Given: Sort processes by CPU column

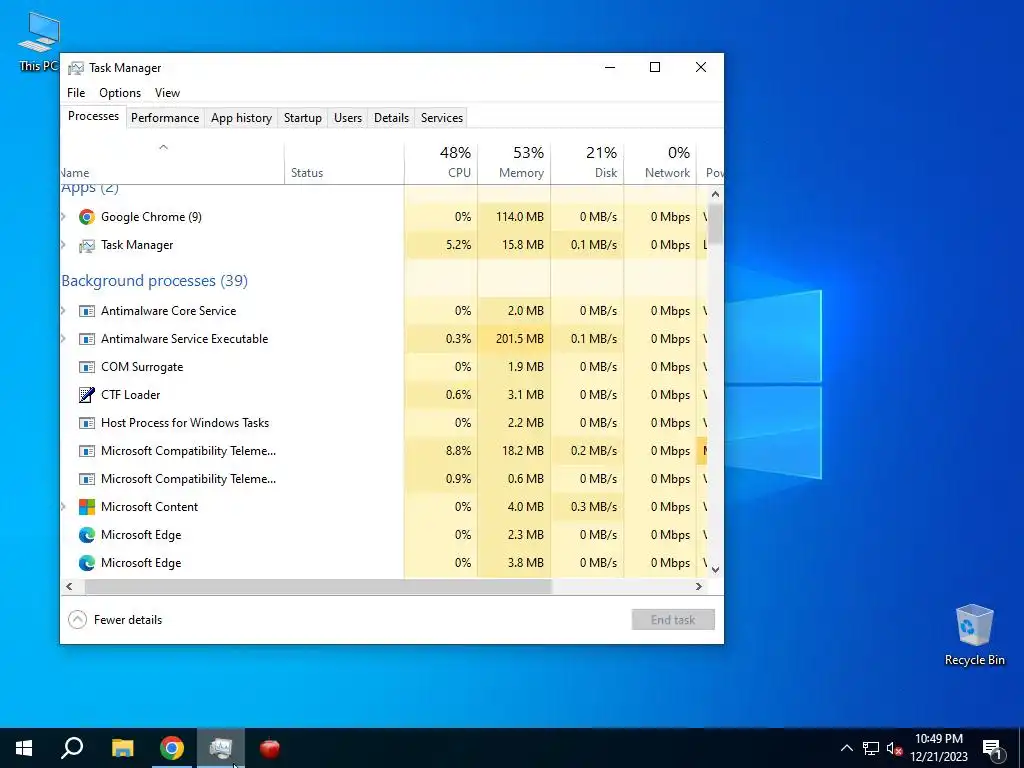Looking at the screenshot, I should click(x=441, y=163).
